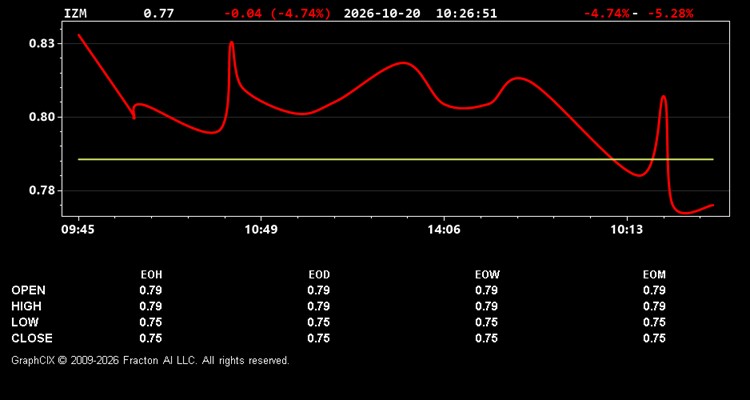Click the EOM OPEN value 0.79
750x400 pixels.
tap(654, 290)
